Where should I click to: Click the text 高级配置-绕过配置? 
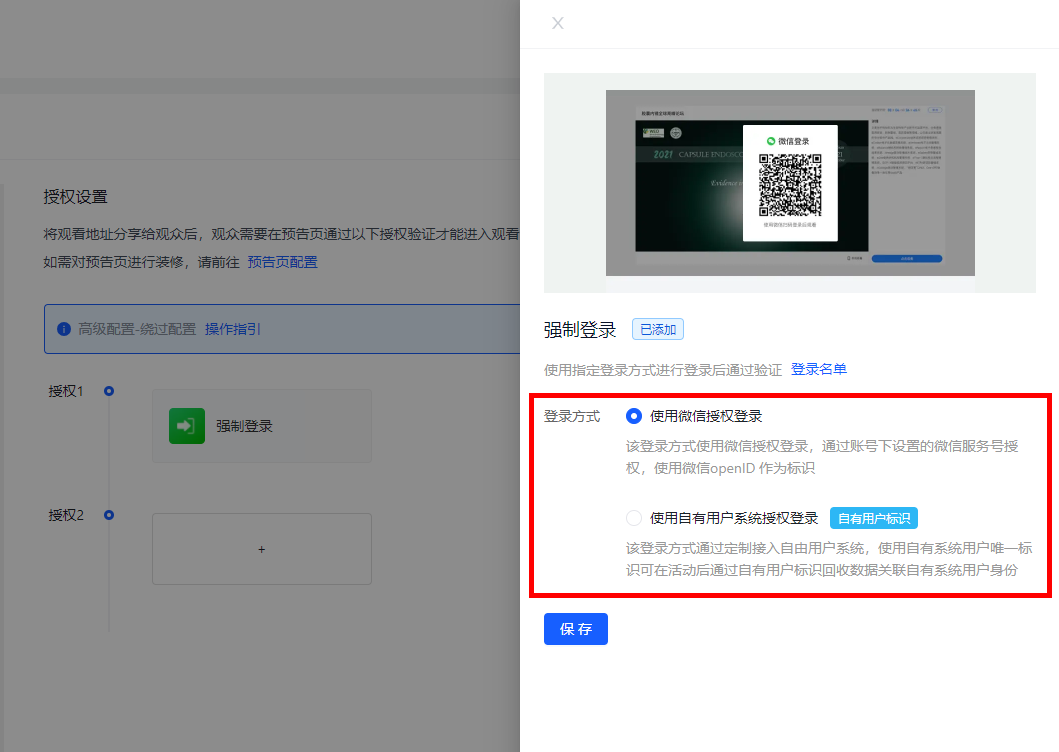click(x=137, y=329)
